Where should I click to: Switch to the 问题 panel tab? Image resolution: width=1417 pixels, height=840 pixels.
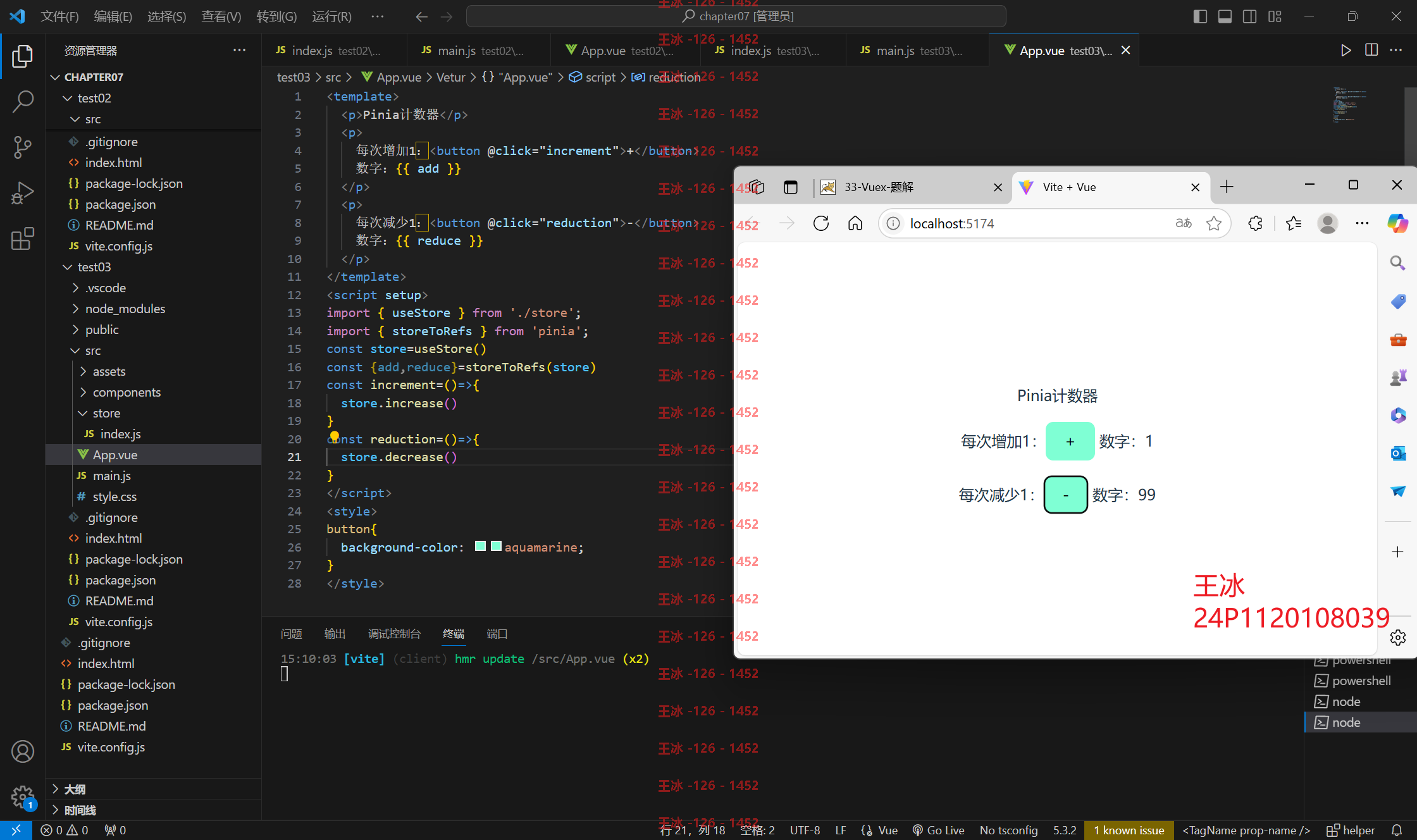pyautogui.click(x=291, y=634)
